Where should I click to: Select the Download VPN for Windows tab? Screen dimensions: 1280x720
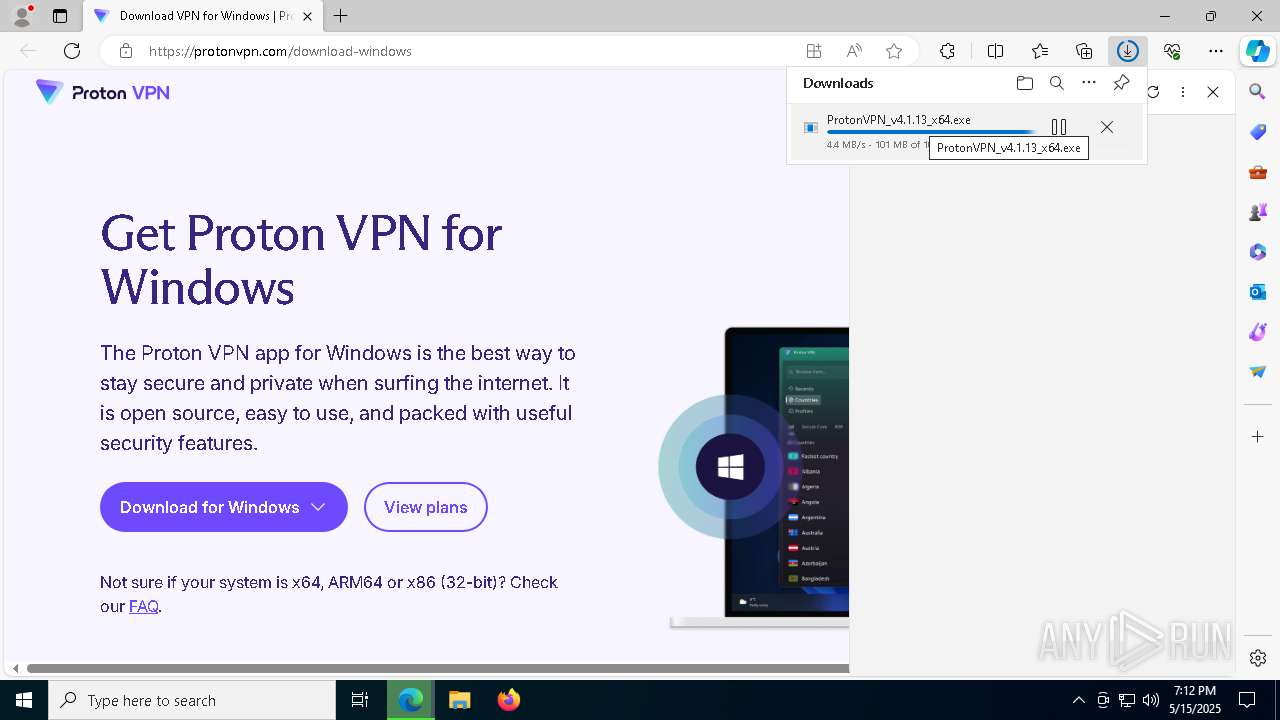pyautogui.click(x=203, y=16)
